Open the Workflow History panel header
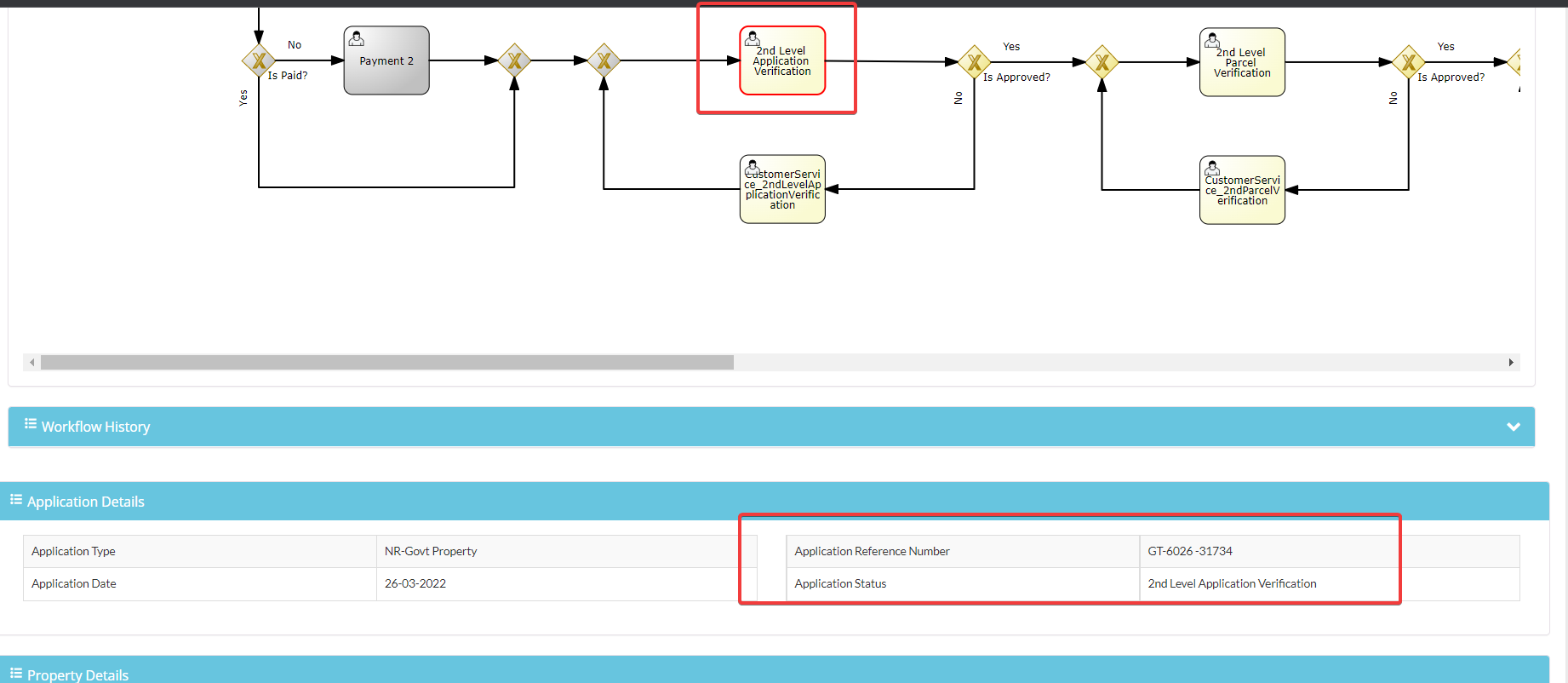 click(x=771, y=427)
